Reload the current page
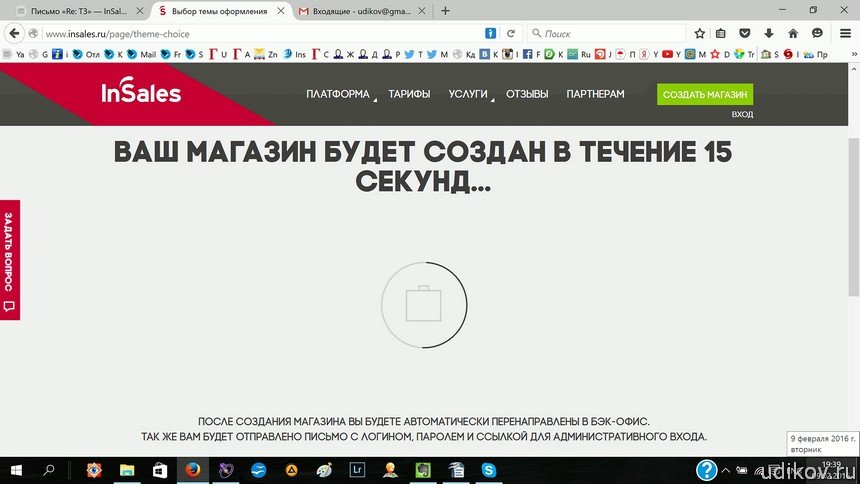Image resolution: width=860 pixels, height=484 pixels. pyautogui.click(x=511, y=33)
